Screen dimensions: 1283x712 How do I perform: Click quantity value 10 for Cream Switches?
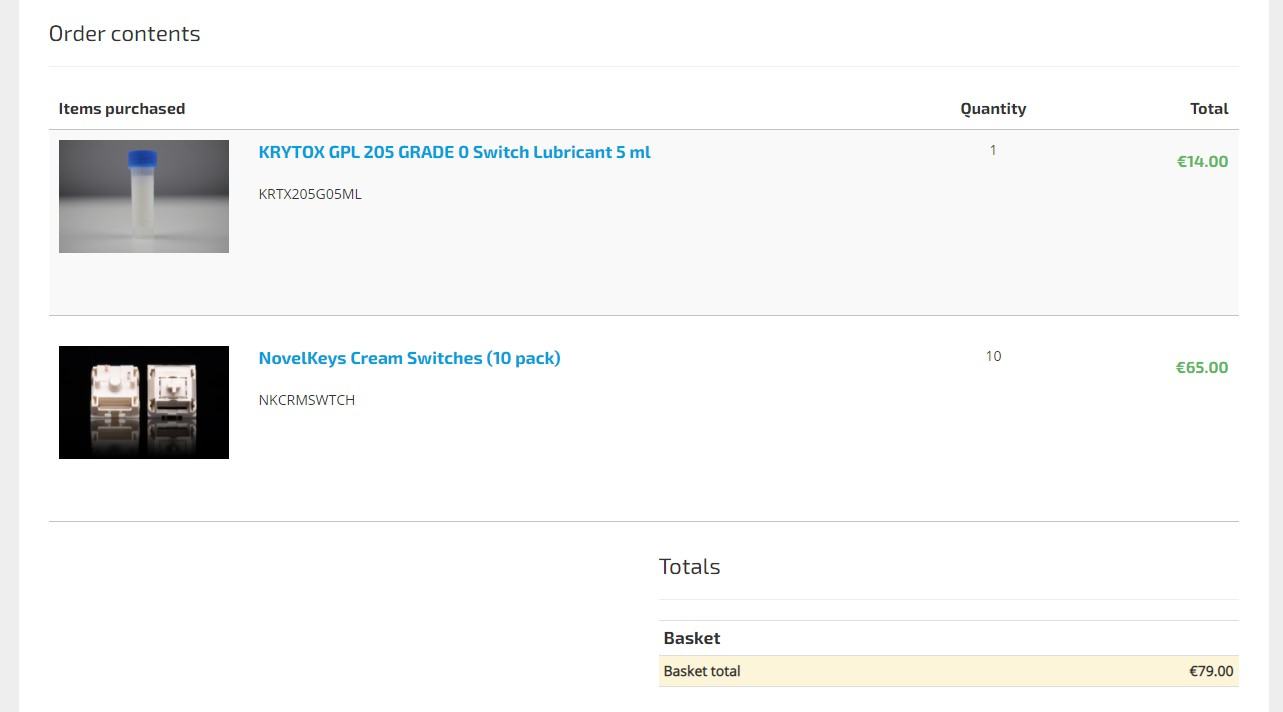tap(993, 356)
